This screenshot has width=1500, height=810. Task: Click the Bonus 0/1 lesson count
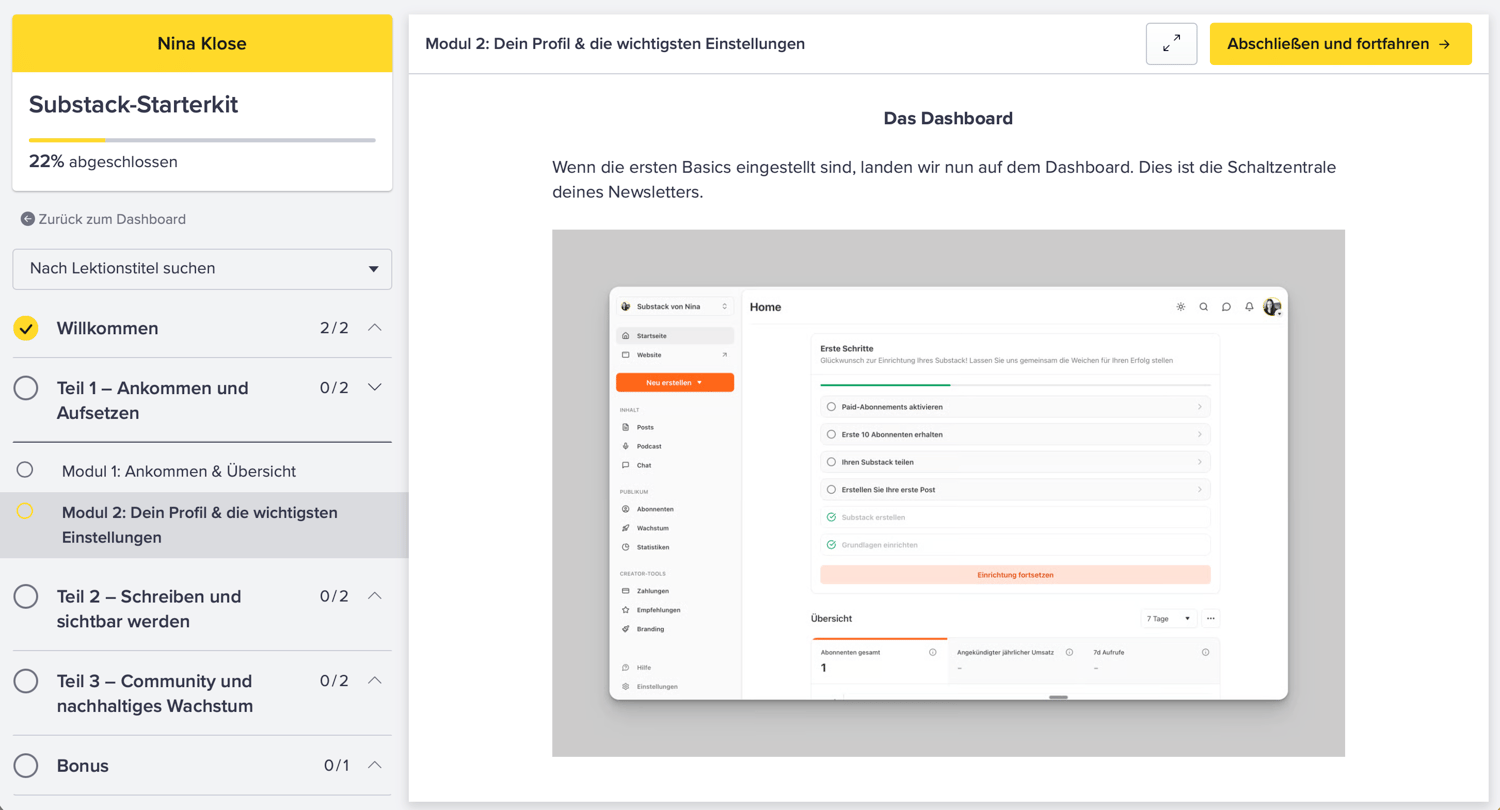pyautogui.click(x=337, y=766)
